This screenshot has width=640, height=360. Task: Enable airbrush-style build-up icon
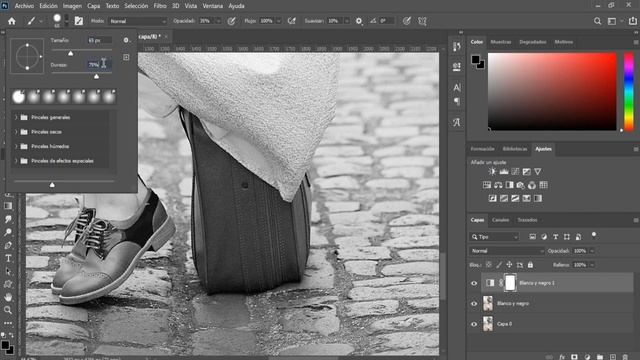tap(291, 21)
